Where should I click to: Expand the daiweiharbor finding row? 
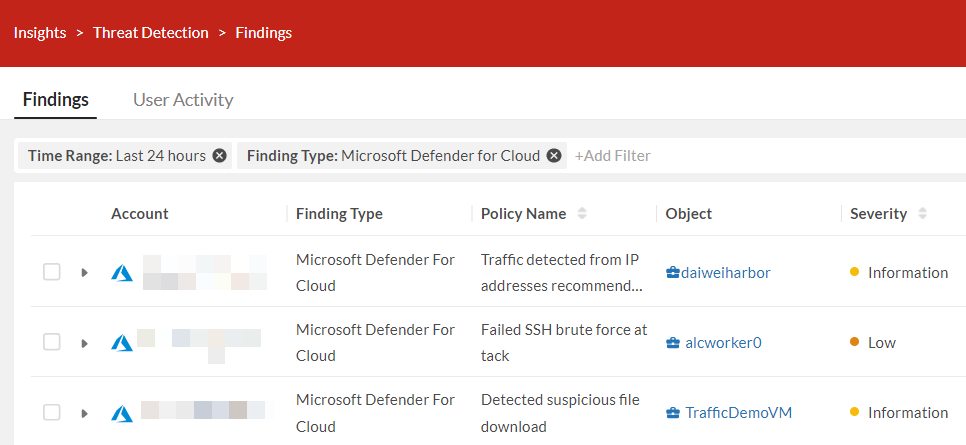tap(85, 272)
